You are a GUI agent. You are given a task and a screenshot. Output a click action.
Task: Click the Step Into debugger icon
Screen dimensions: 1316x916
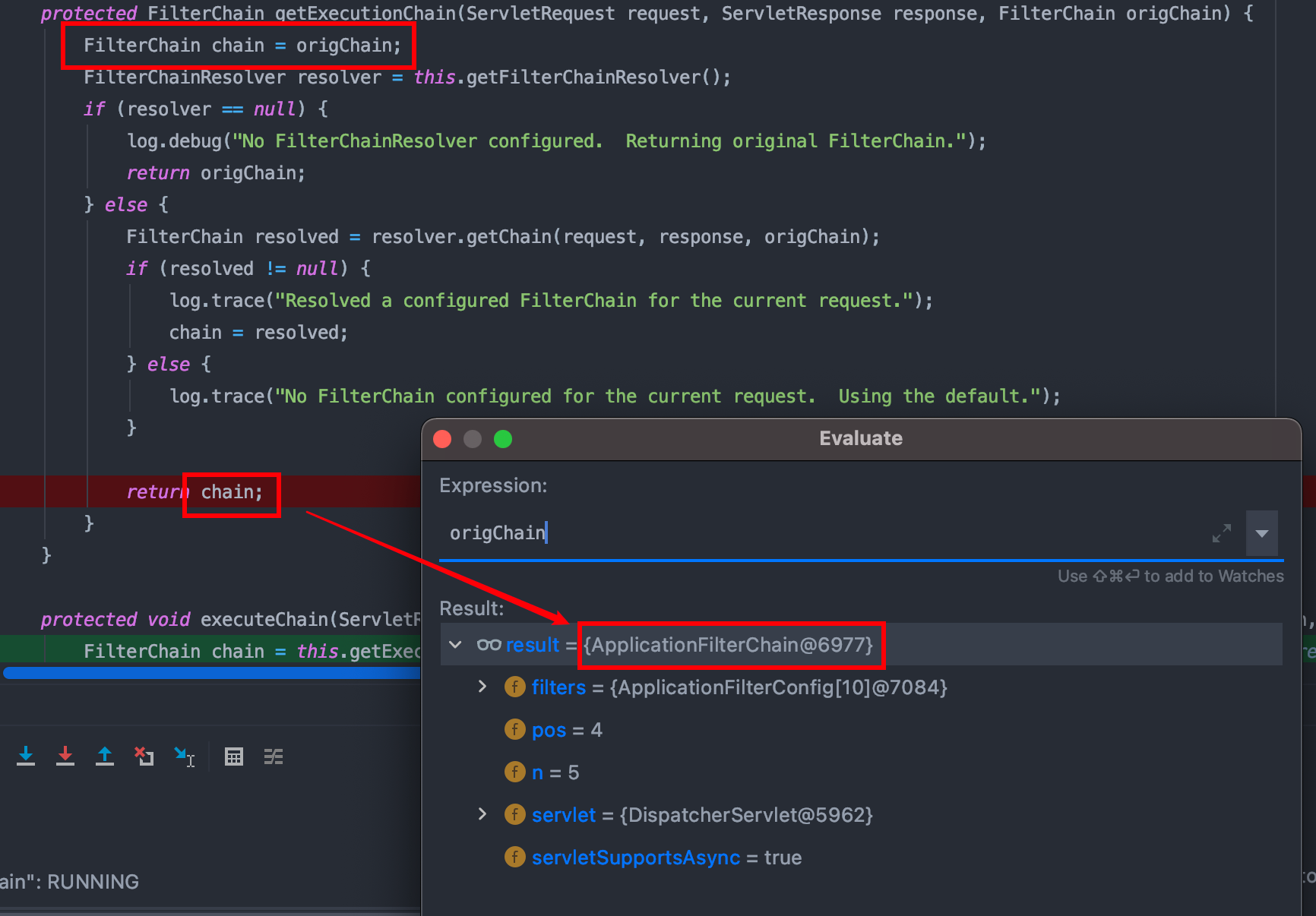(x=26, y=756)
